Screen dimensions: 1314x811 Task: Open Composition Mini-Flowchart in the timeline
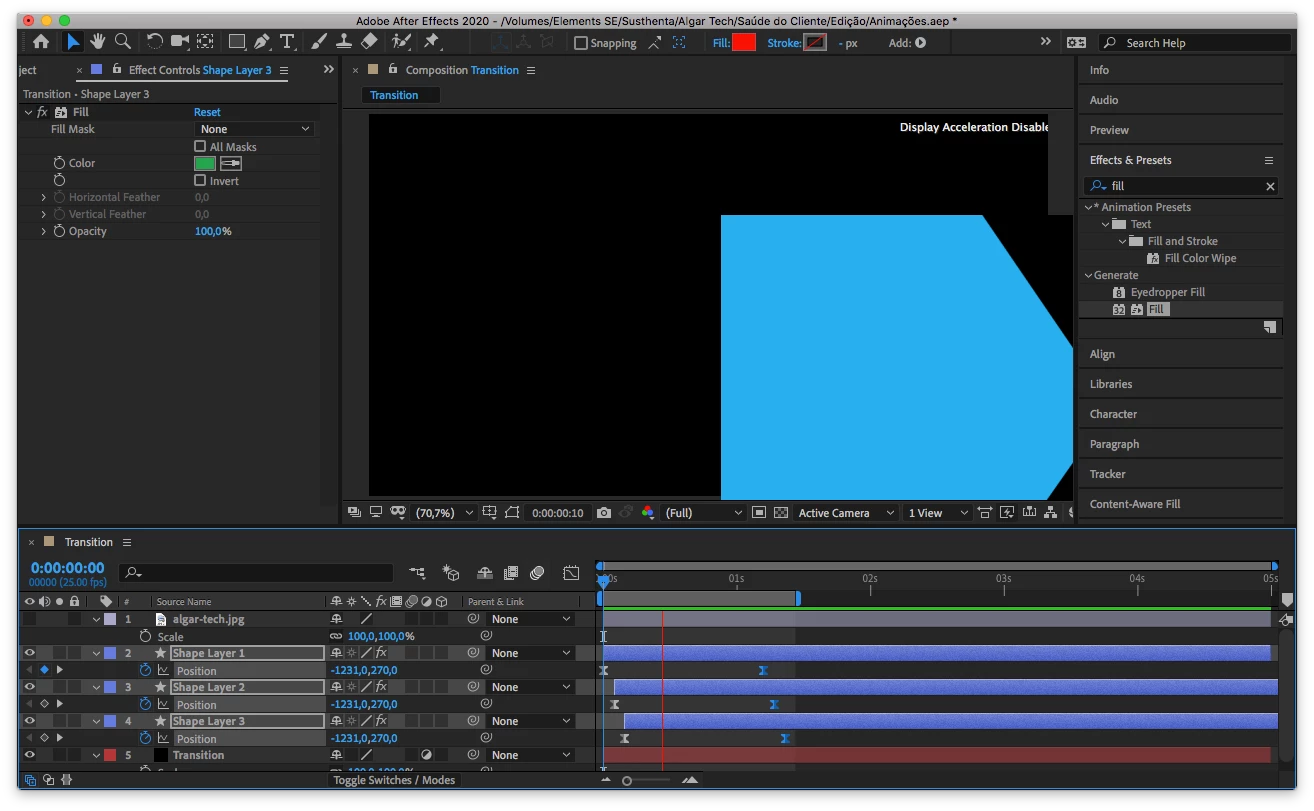[417, 573]
